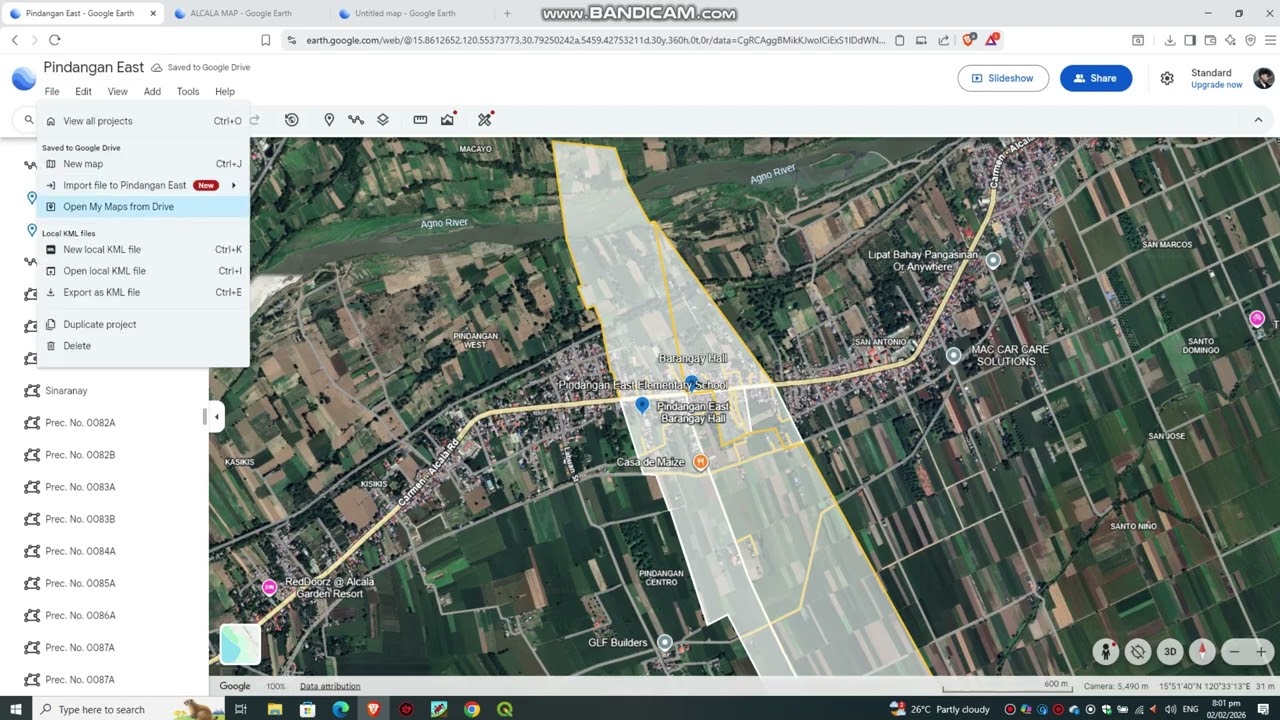Viewport: 1280px width, 720px height.
Task: Select the Add placemark tool
Action: tap(329, 120)
